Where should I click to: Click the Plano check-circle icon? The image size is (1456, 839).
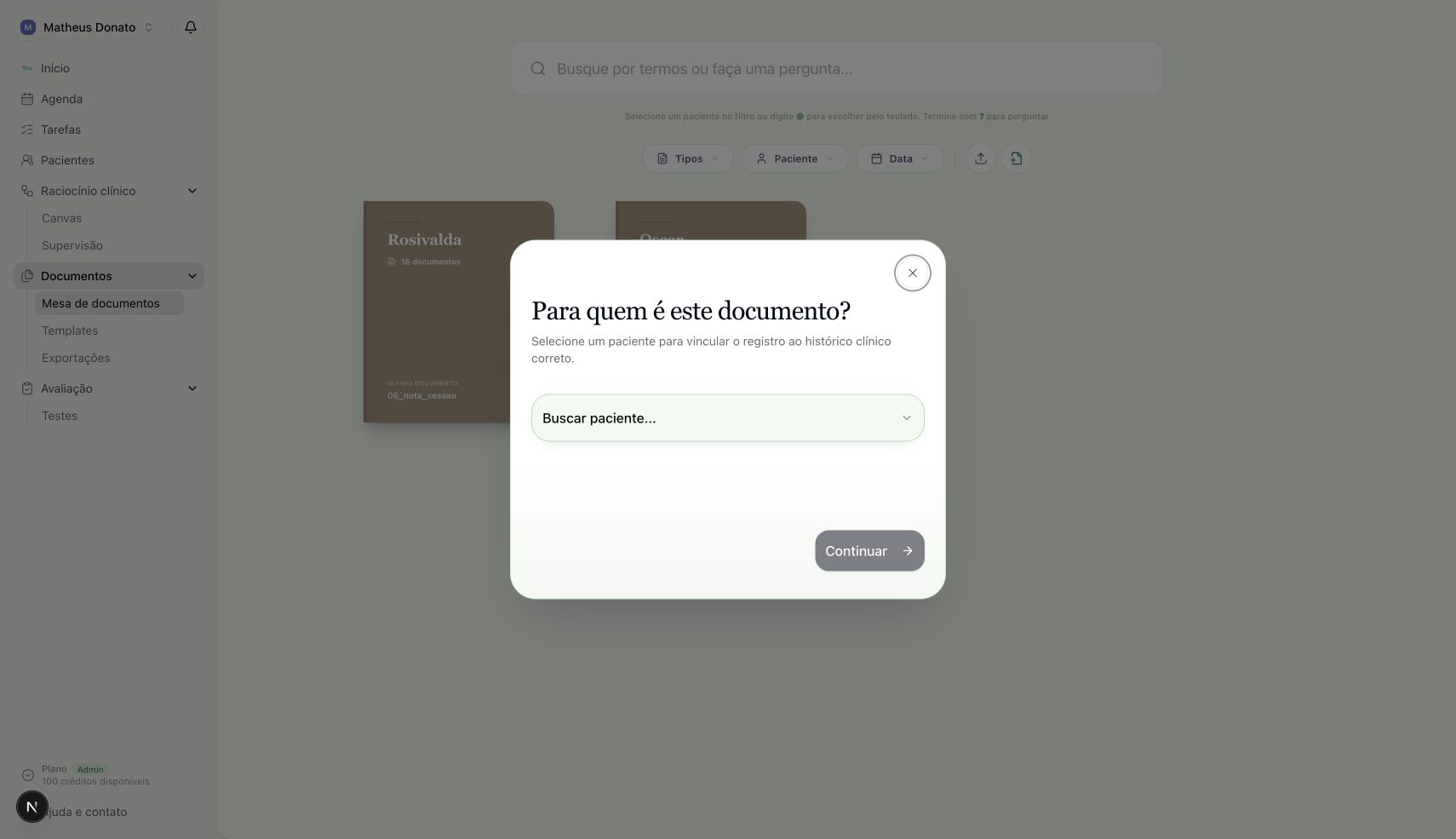tap(28, 775)
